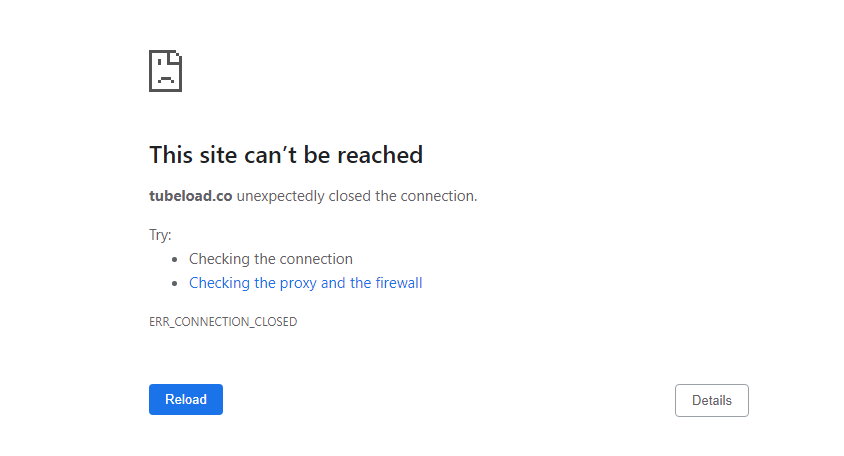Click bullet beside the proxy link
This screenshot has height=456, width=844.
pyautogui.click(x=176, y=283)
